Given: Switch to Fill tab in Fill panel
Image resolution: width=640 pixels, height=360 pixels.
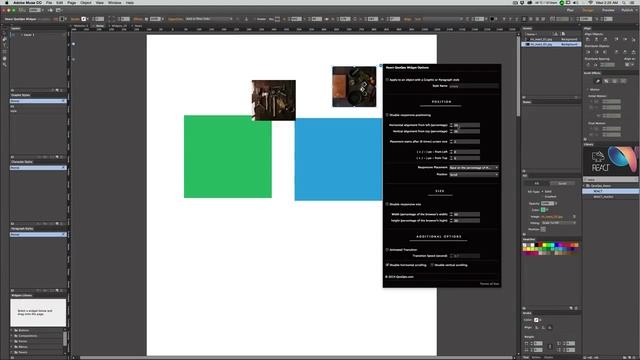Looking at the screenshot, I should [536, 183].
